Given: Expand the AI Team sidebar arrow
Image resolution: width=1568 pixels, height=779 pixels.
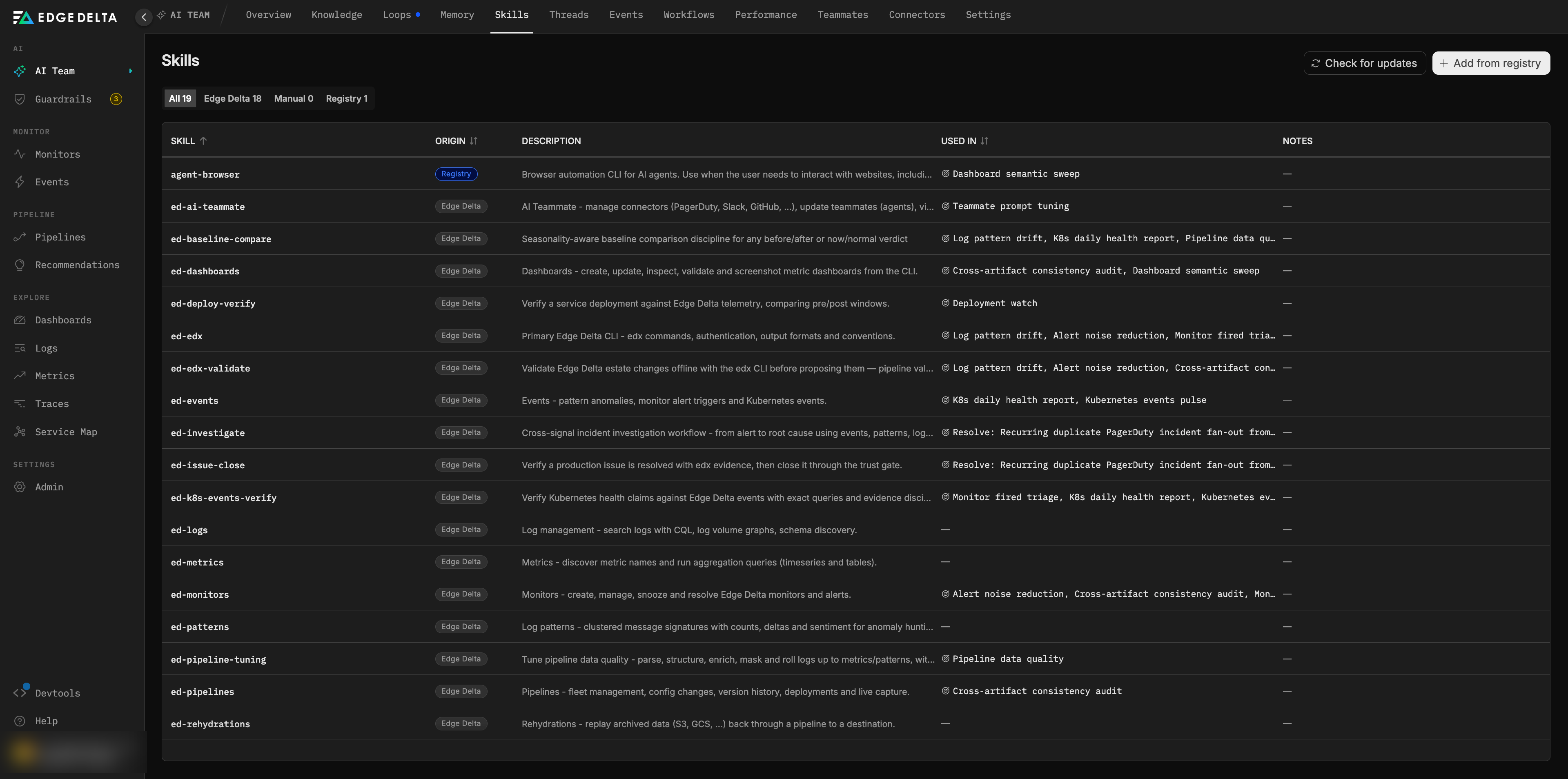Looking at the screenshot, I should (x=130, y=71).
